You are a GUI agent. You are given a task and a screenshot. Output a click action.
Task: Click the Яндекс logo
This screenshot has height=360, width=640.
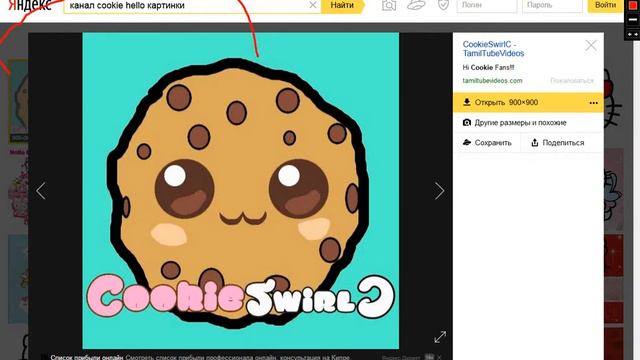tap(30, 5)
